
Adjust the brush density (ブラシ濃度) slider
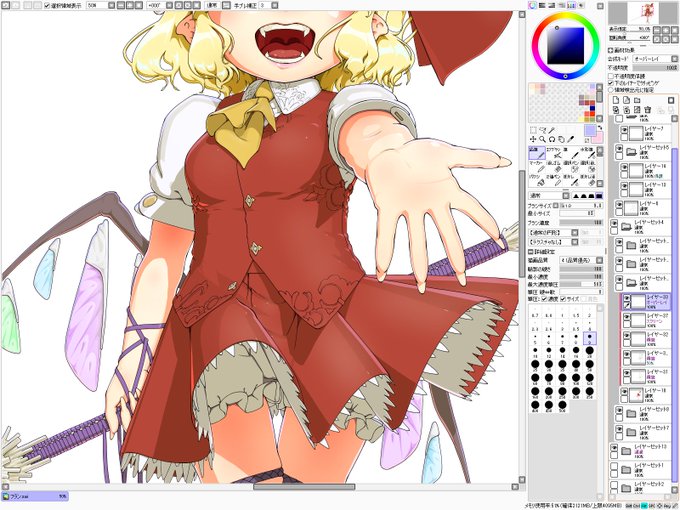click(581, 222)
